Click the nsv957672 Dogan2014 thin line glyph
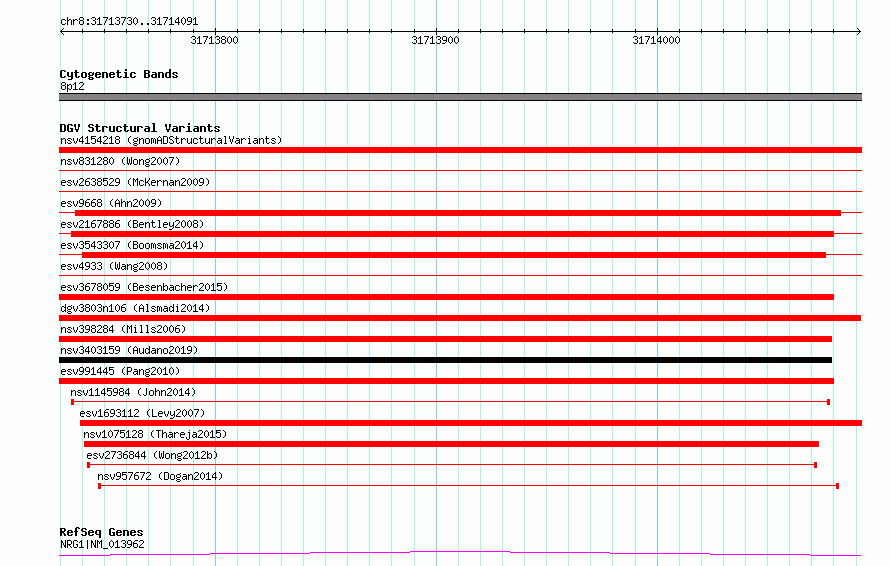 click(468, 486)
